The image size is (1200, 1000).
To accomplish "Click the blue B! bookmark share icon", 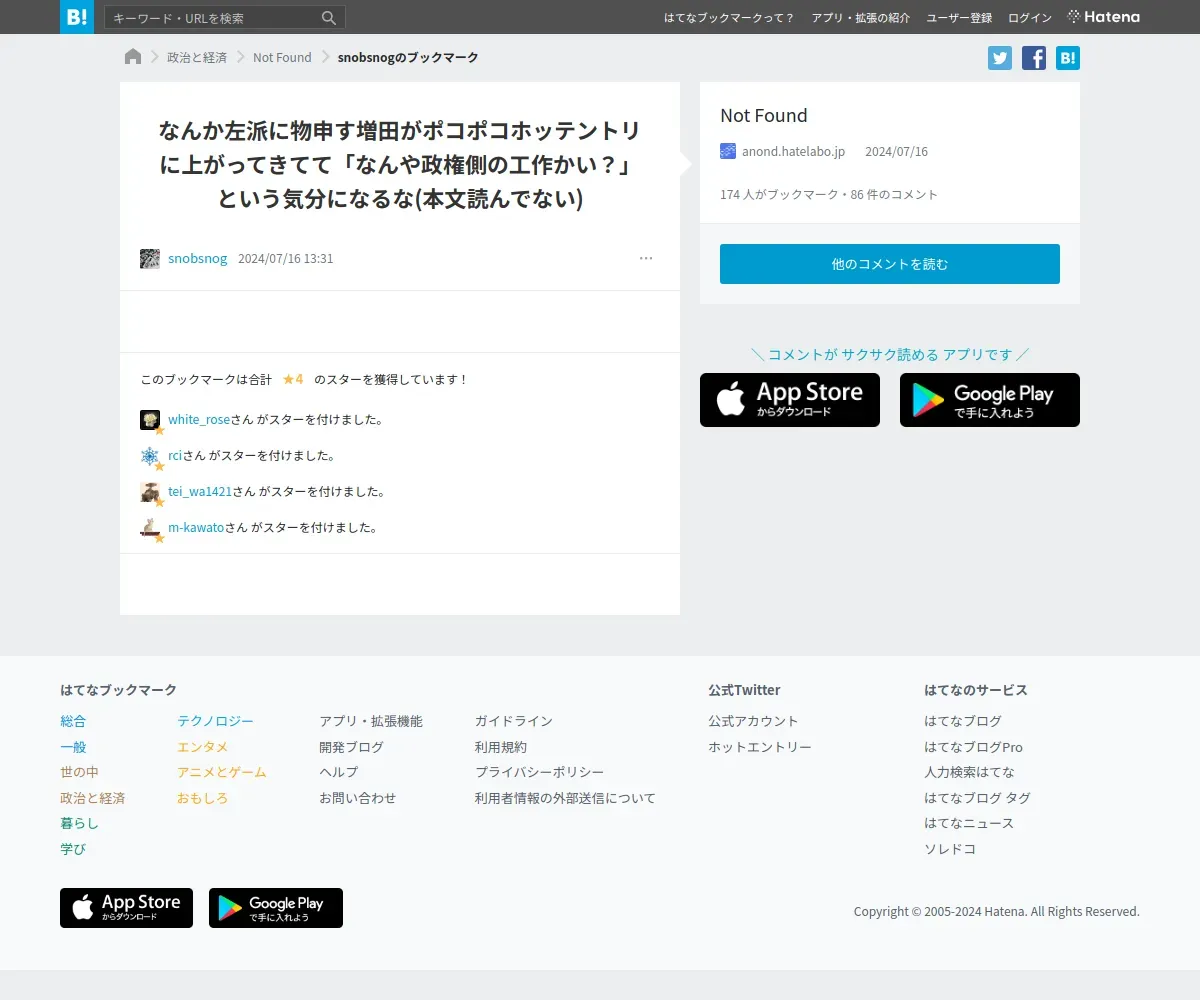I will (1068, 58).
